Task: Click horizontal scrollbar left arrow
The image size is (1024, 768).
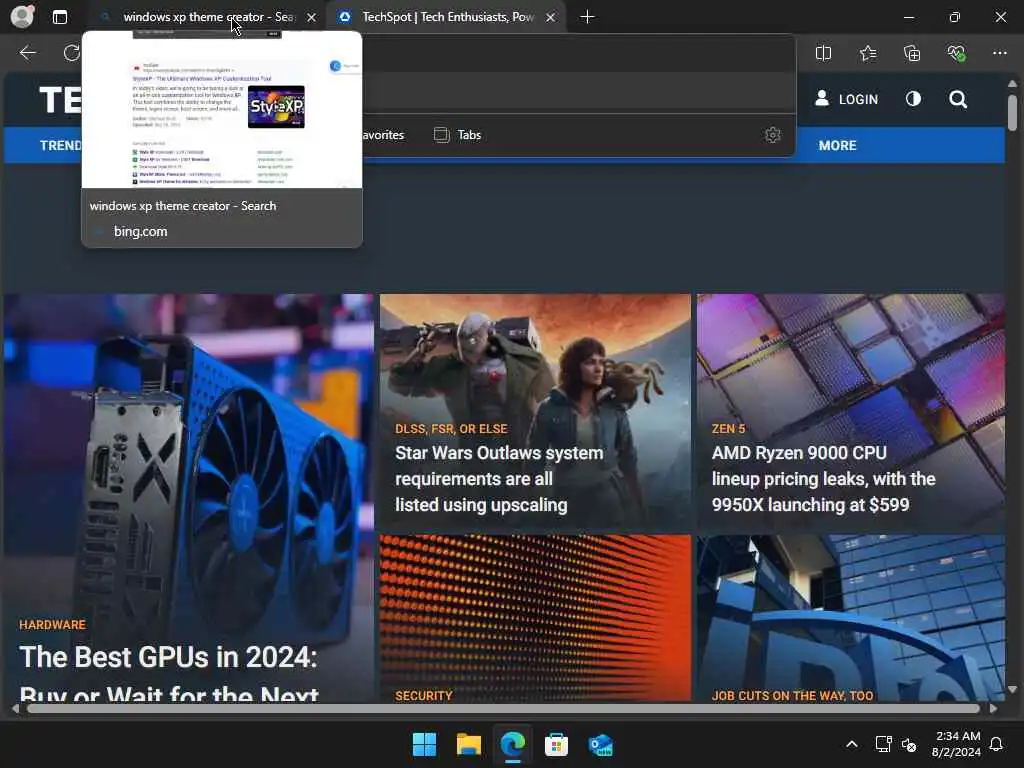Action: point(14,709)
